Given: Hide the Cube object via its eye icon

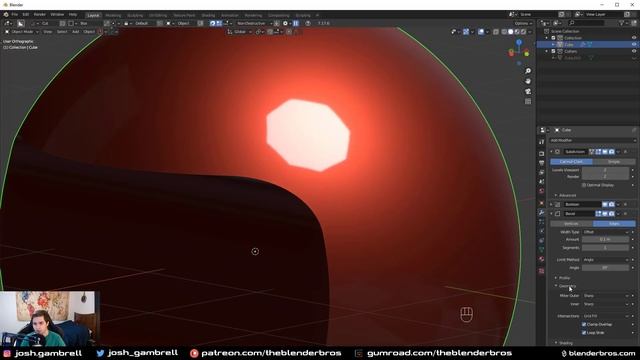Looking at the screenshot, I should 634,44.
